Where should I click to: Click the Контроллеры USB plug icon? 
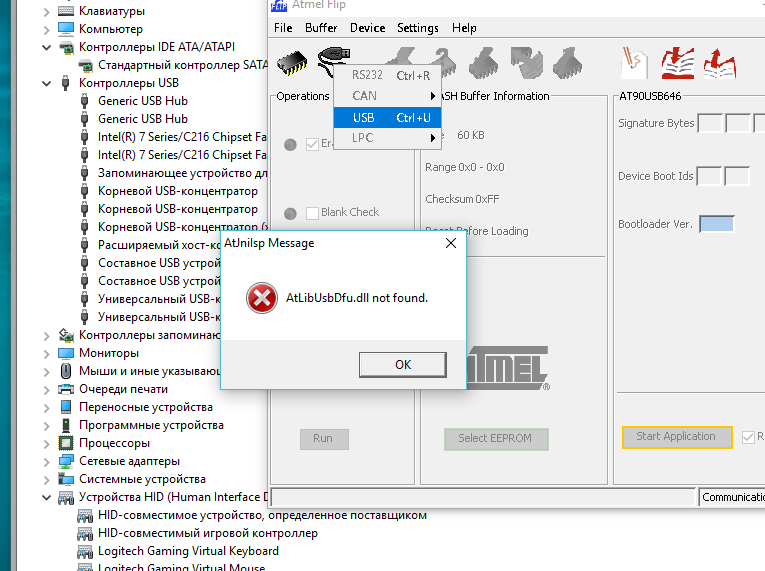(65, 83)
